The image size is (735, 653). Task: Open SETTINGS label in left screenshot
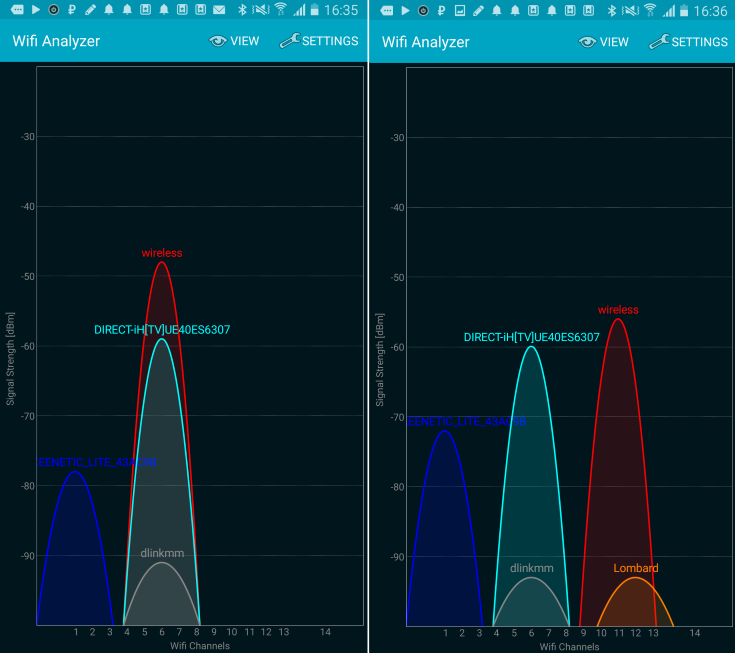click(x=330, y=41)
